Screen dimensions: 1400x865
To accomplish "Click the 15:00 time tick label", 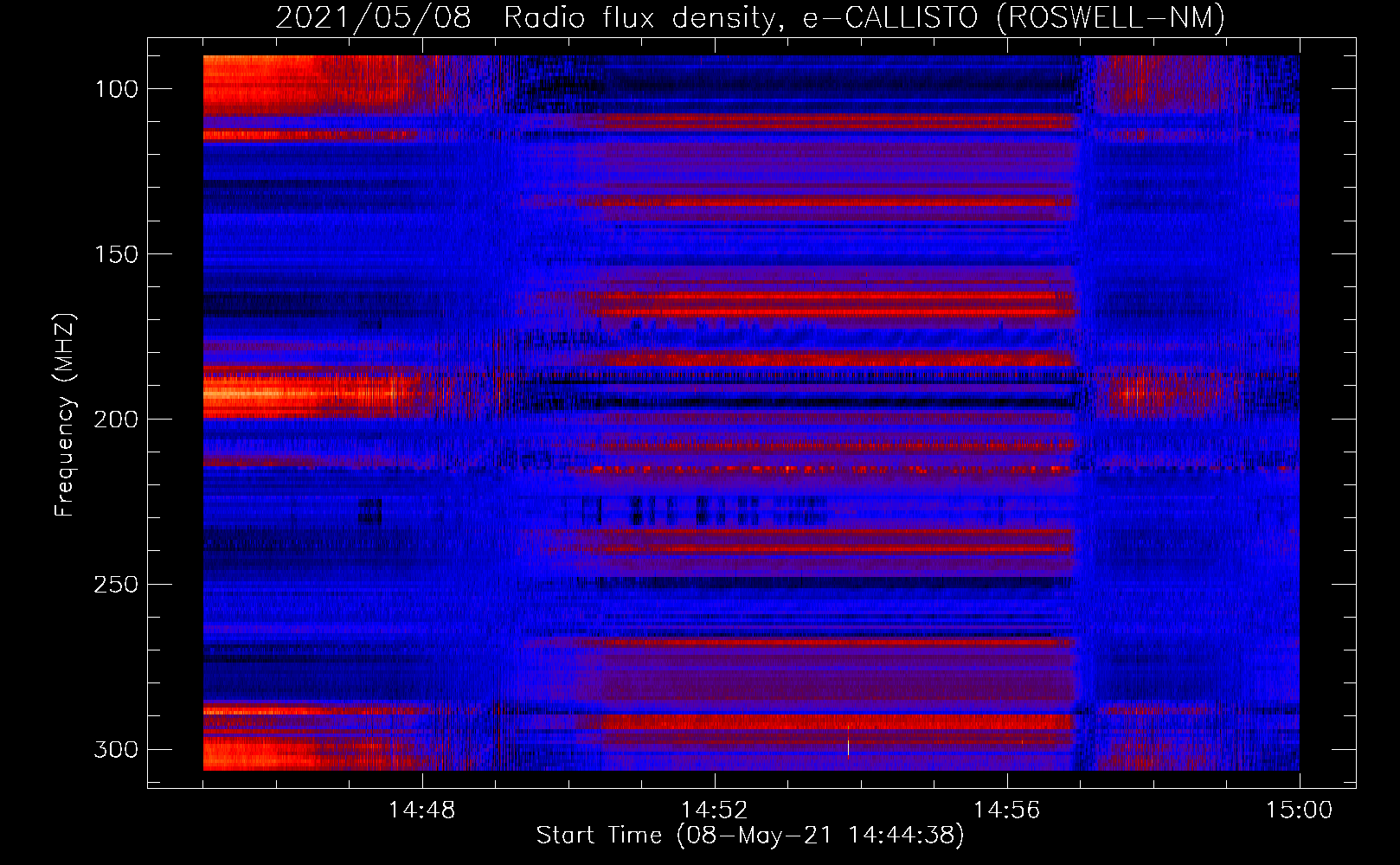I will tap(1299, 811).
